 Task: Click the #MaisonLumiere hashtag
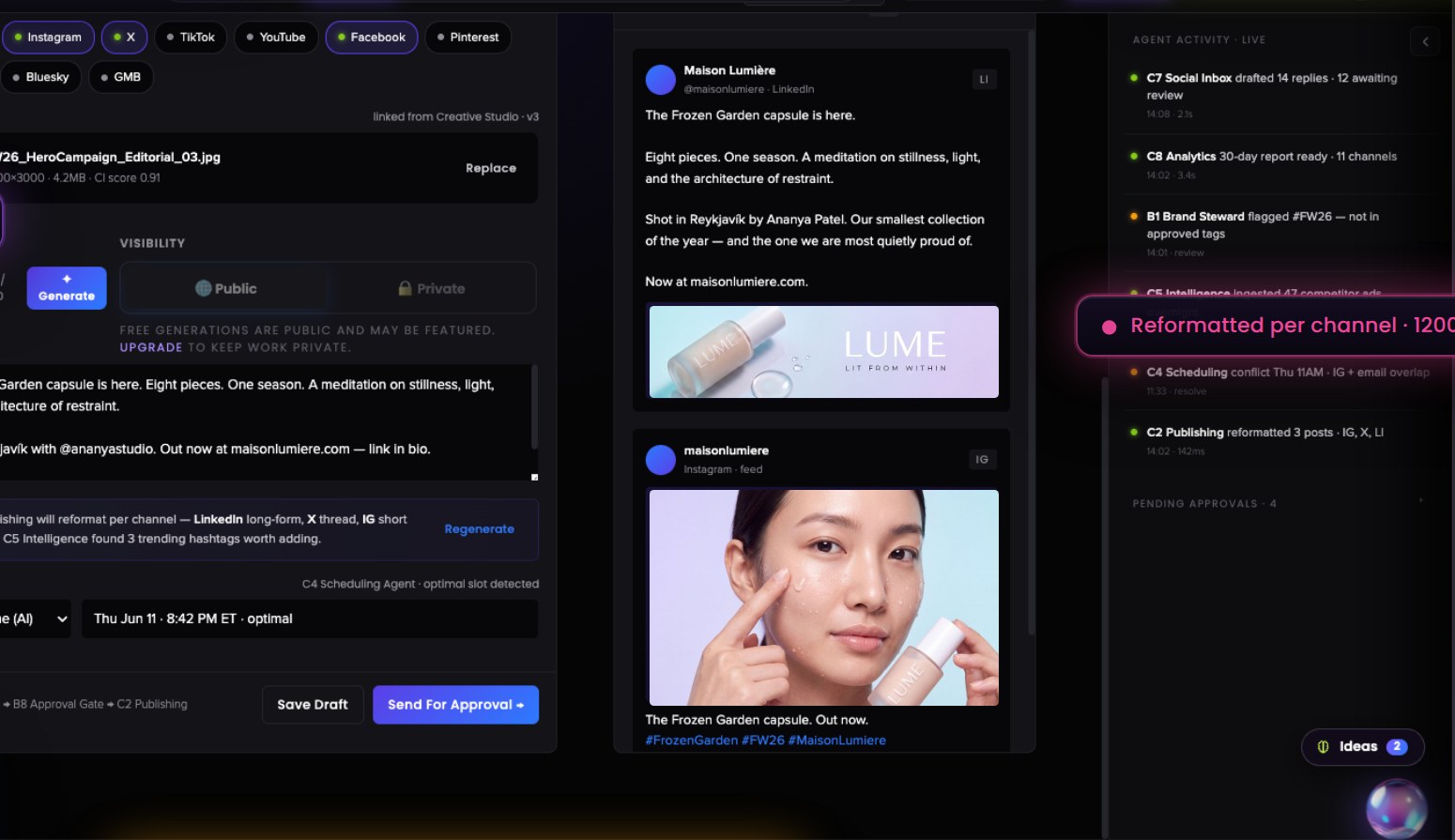pyautogui.click(x=837, y=741)
